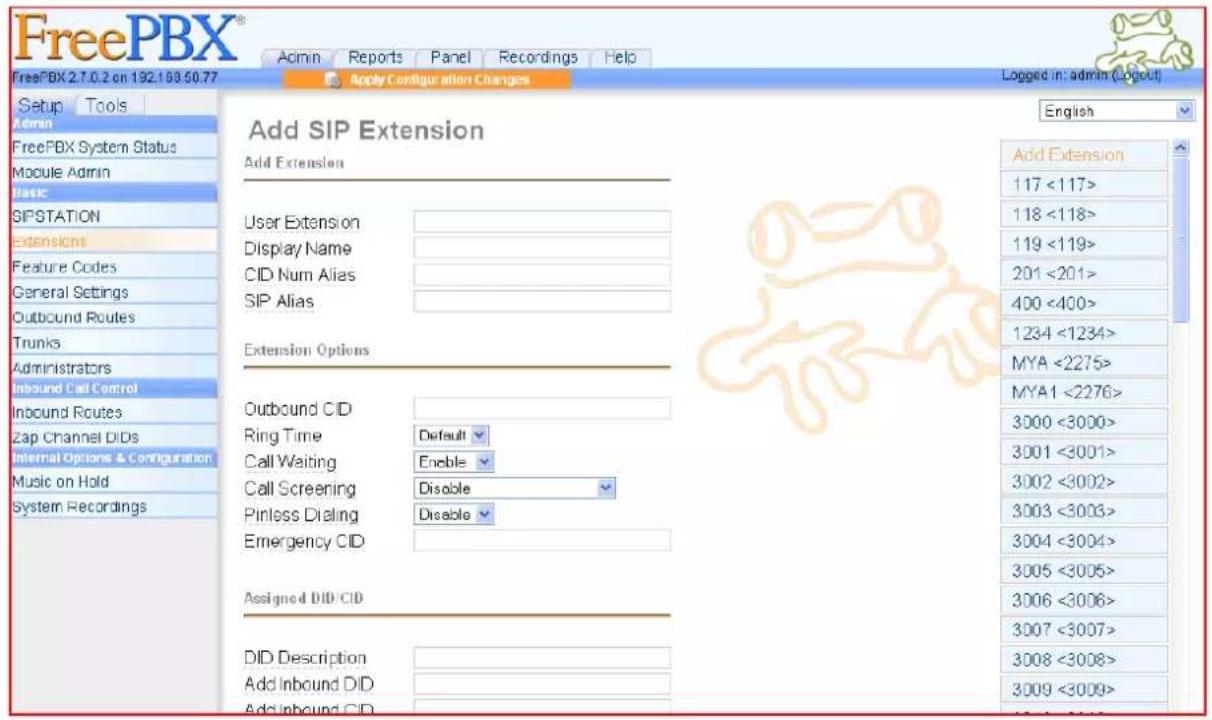Screen dimensions: 1212x720
Task: Select extension MYA <2275>
Action: coord(1083,362)
